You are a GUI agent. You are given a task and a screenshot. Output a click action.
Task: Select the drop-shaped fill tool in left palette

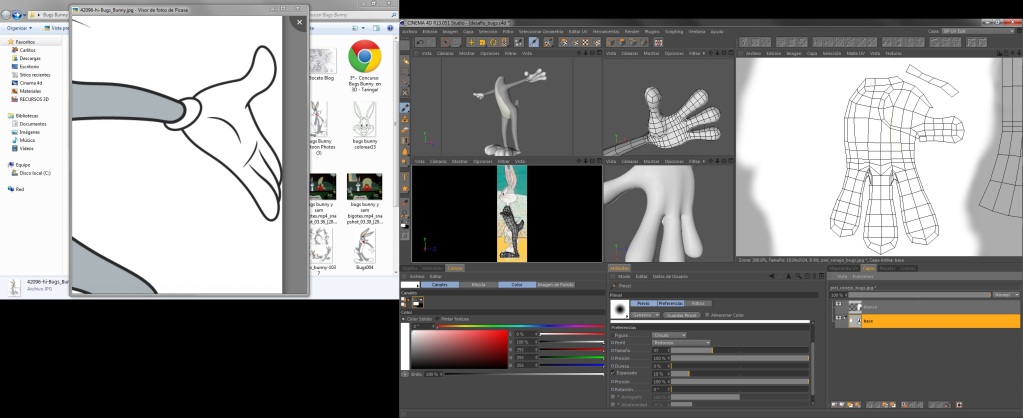pyautogui.click(x=405, y=151)
